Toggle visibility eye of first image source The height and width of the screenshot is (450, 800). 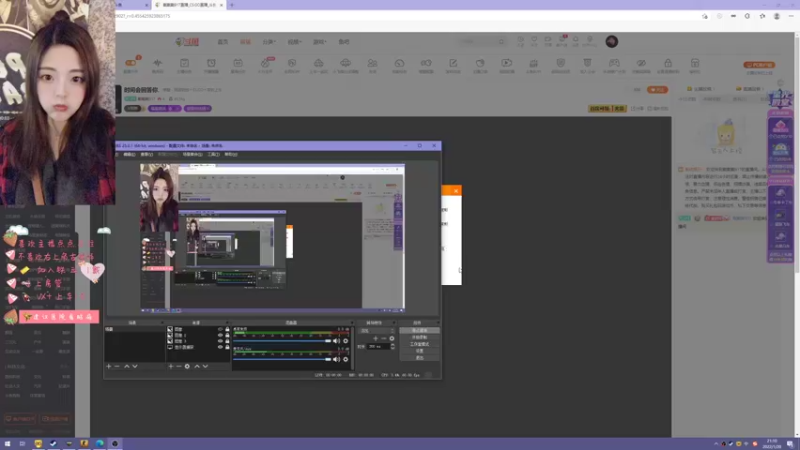pyautogui.click(x=220, y=329)
